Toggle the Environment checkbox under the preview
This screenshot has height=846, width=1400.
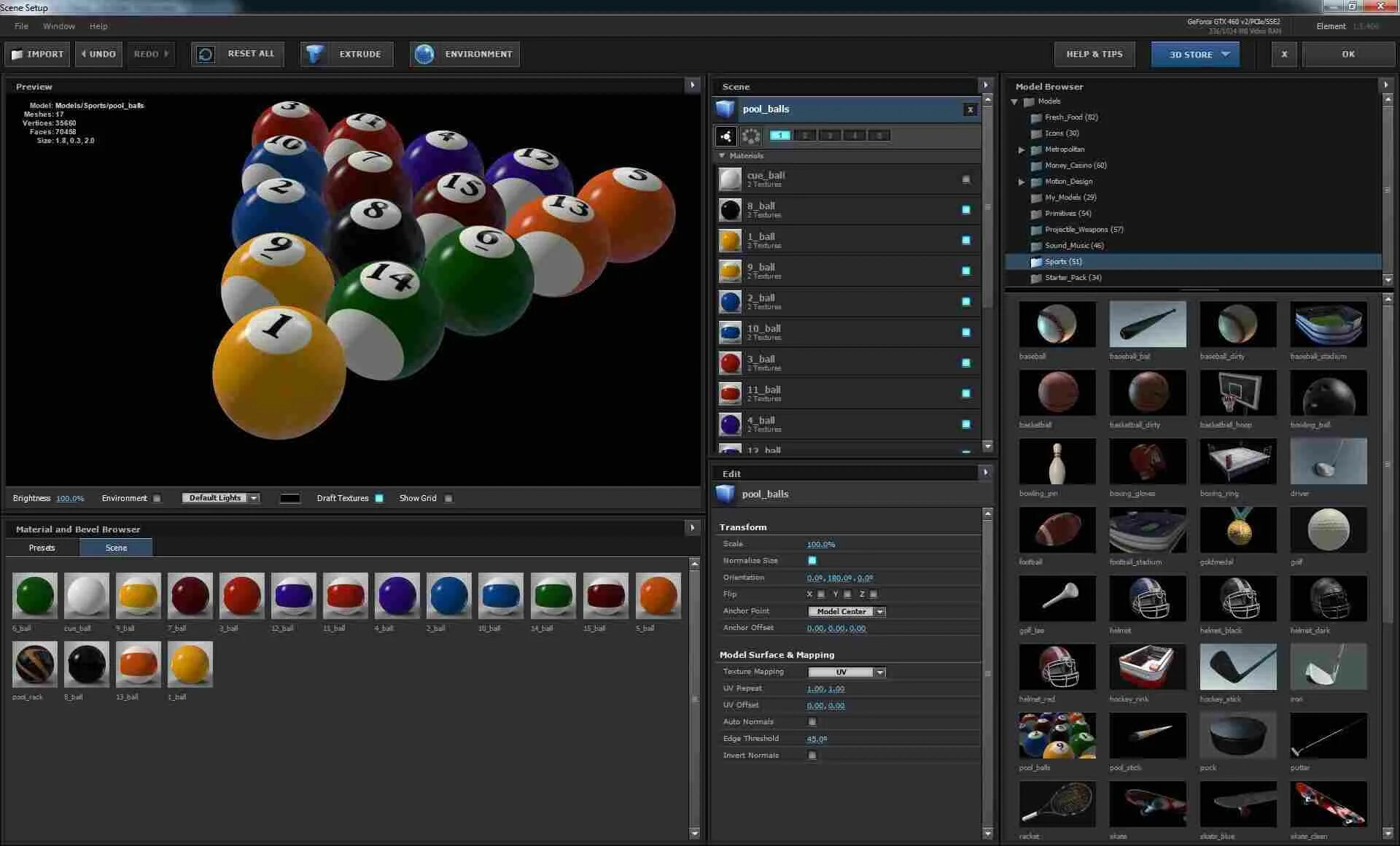157,499
